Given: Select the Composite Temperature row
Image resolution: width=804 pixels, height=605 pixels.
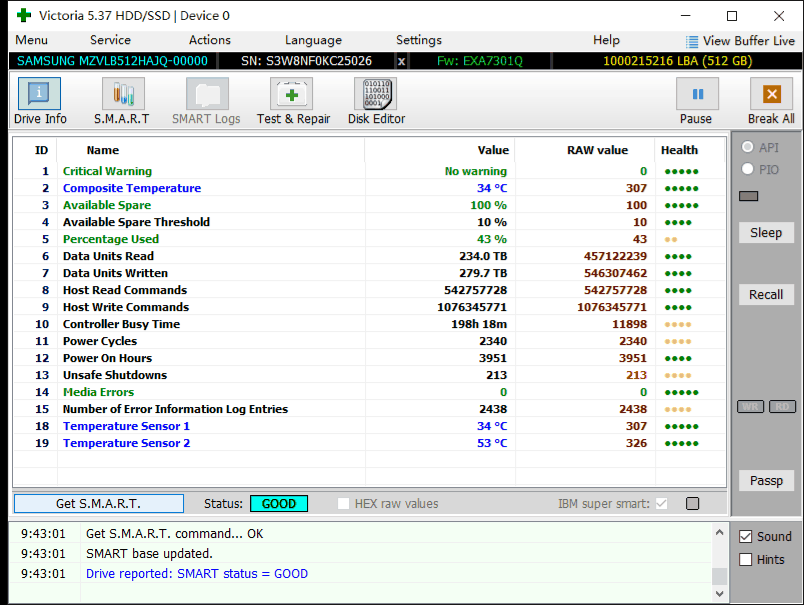Looking at the screenshot, I should click(x=369, y=188).
